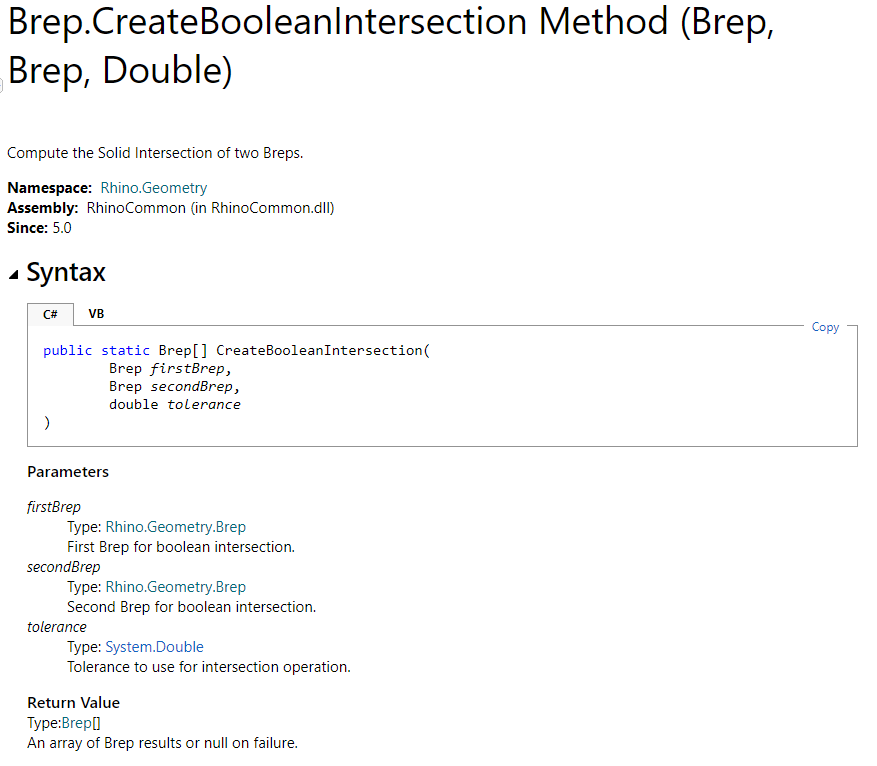Click the italic firstBrep parameter name
877x766 pixels.
[x=54, y=507]
